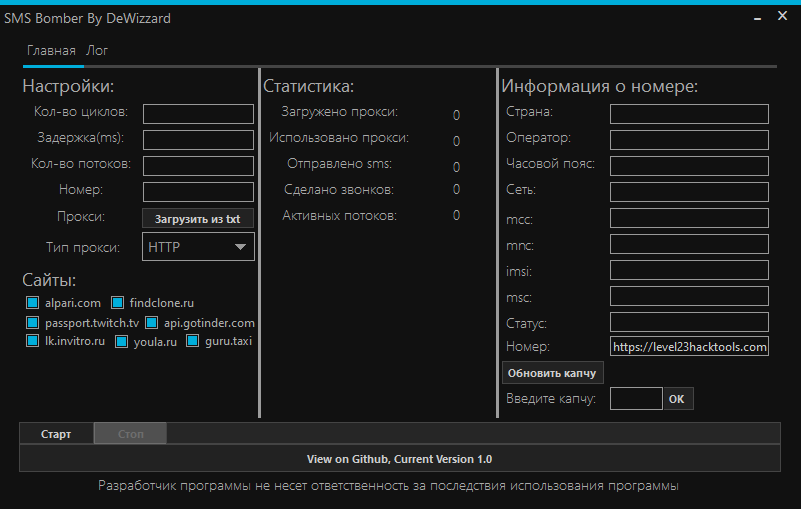The width and height of the screenshot is (801, 509).
Task: Open the Лог tab
Action: [x=97, y=51]
